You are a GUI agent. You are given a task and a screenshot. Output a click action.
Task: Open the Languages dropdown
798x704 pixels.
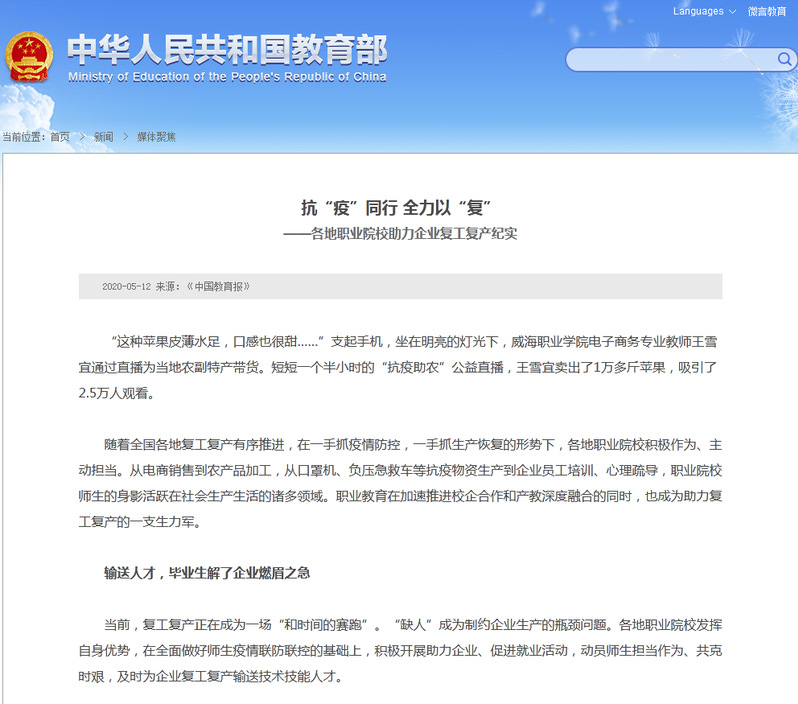[x=704, y=11]
